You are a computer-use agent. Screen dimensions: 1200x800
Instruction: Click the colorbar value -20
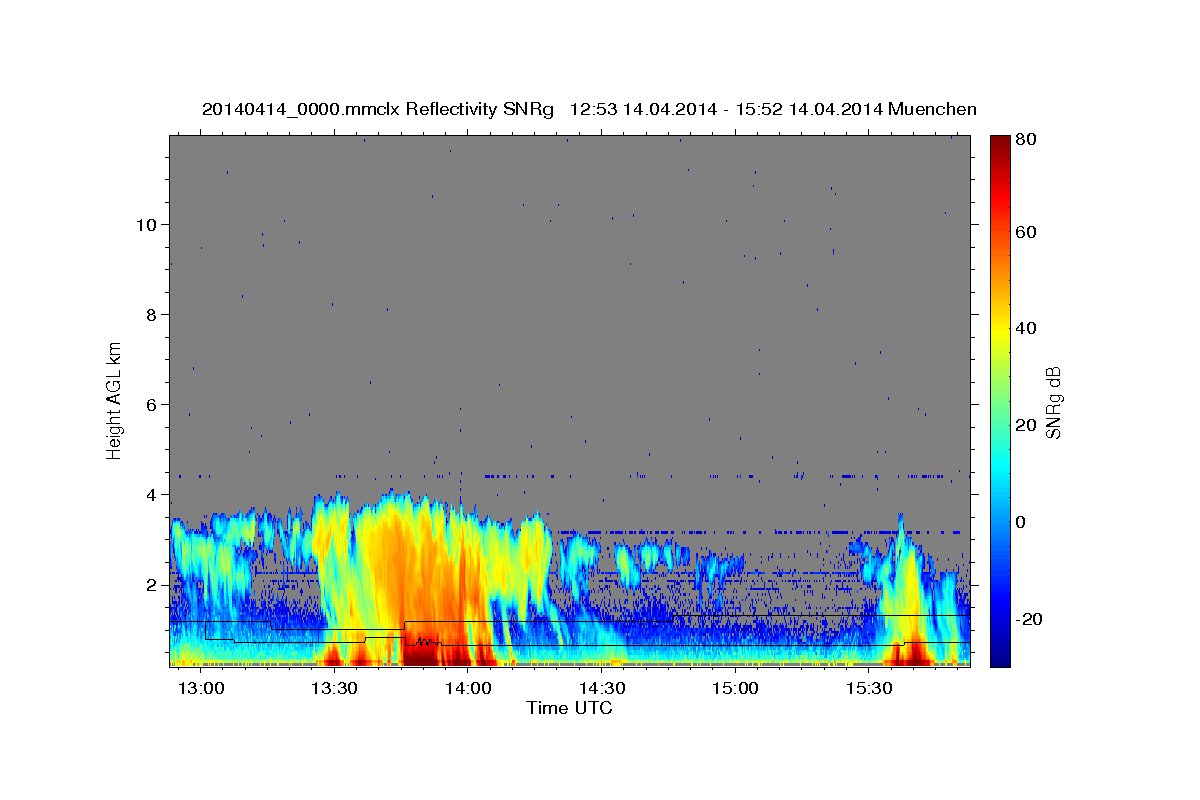coord(1029,619)
